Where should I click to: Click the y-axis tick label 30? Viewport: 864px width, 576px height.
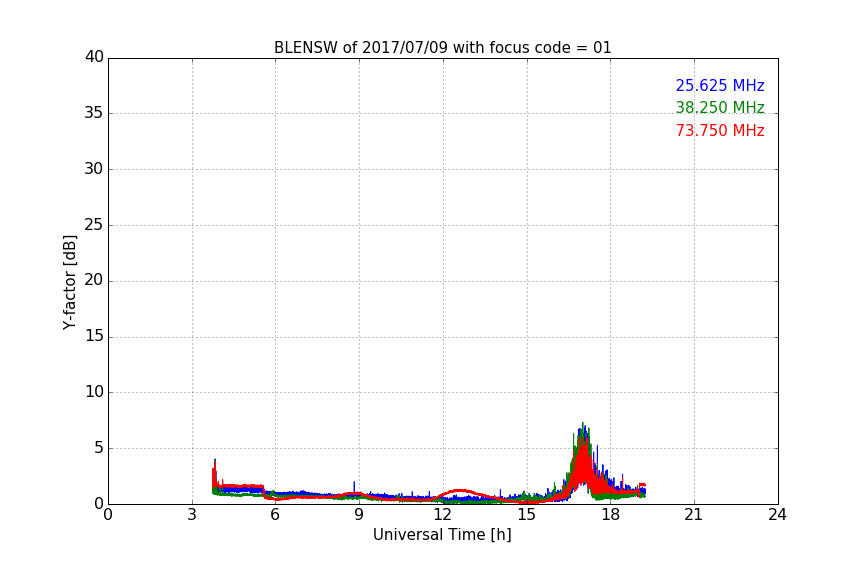pyautogui.click(x=94, y=169)
